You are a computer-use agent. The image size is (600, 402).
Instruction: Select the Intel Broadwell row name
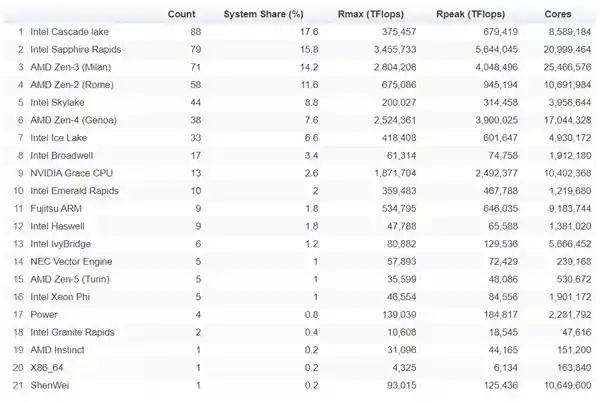click(62, 155)
